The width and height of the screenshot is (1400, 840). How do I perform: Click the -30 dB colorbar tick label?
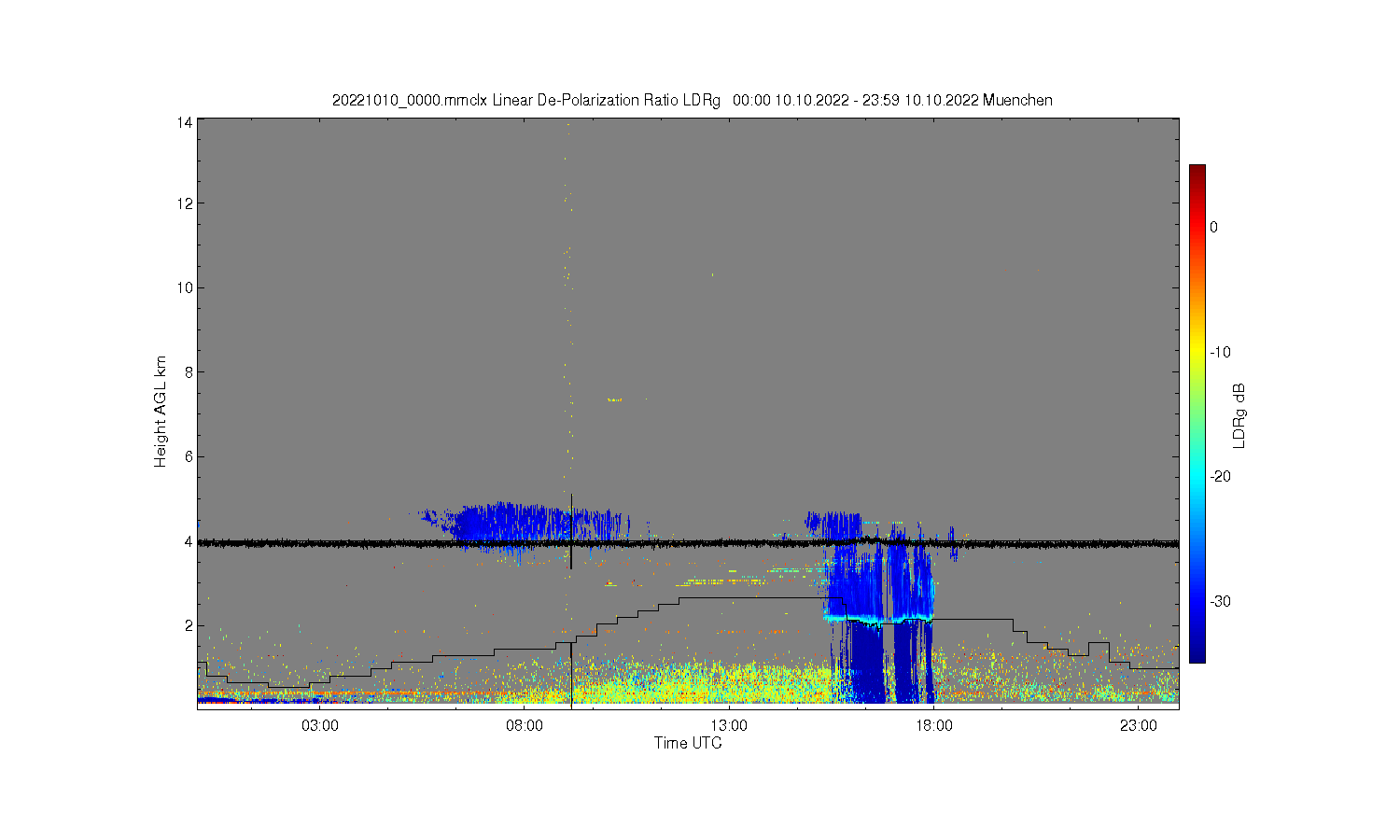tap(1220, 601)
